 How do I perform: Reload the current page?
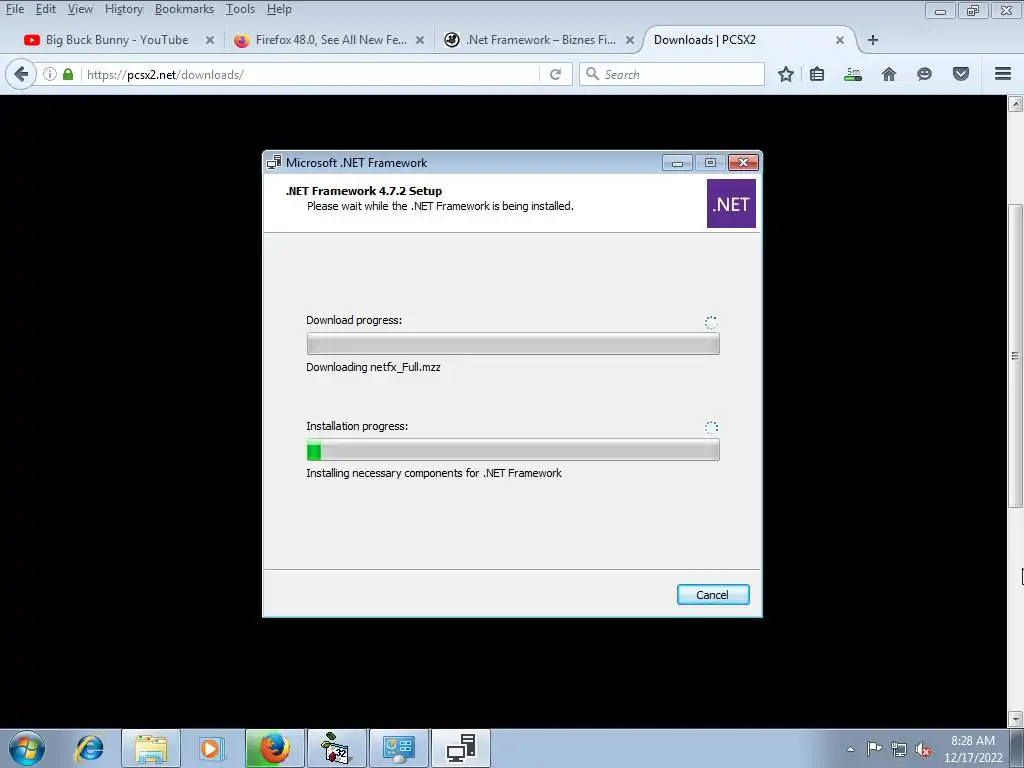[x=556, y=74]
